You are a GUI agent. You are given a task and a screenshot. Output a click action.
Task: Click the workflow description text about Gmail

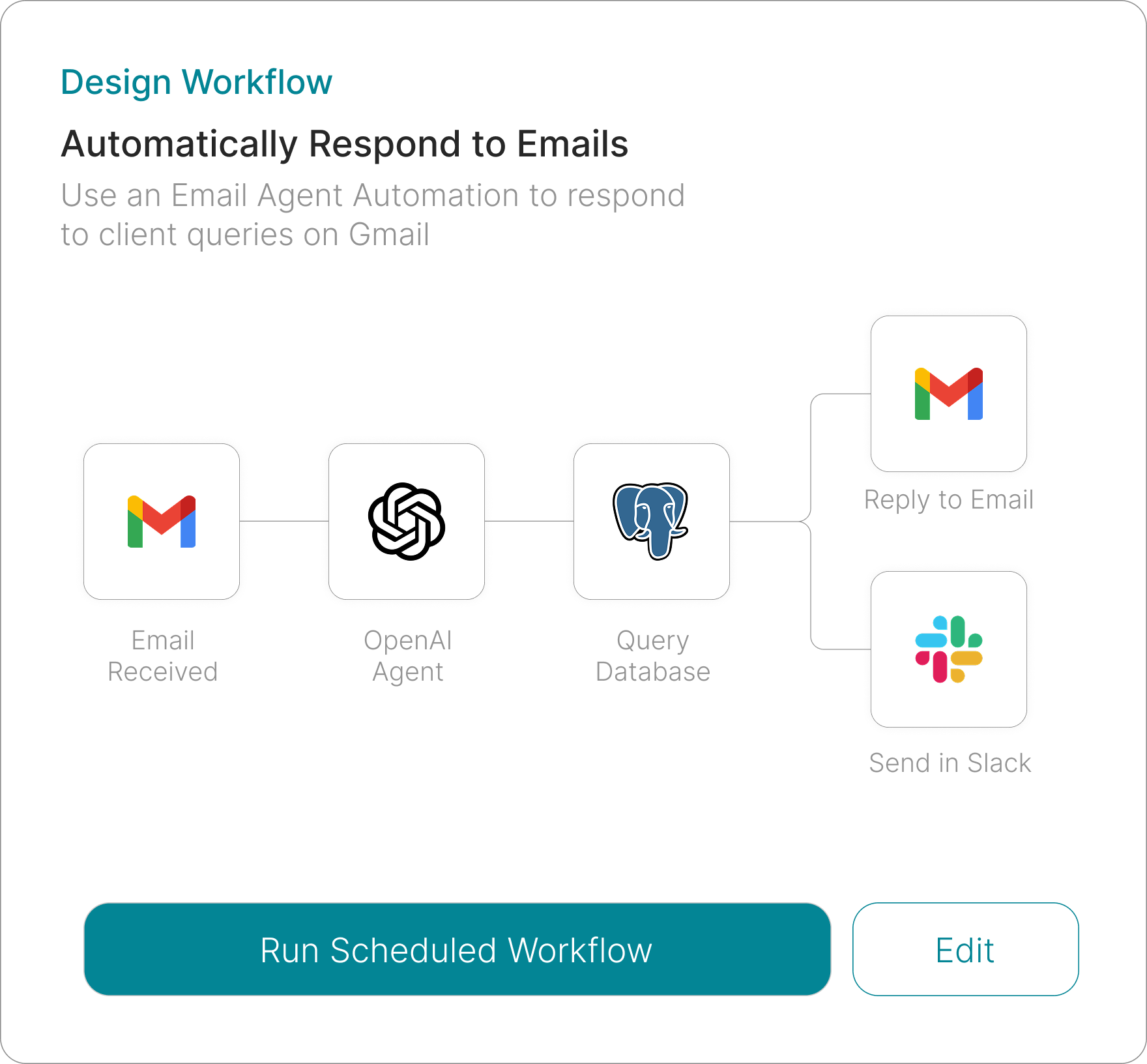[x=372, y=214]
